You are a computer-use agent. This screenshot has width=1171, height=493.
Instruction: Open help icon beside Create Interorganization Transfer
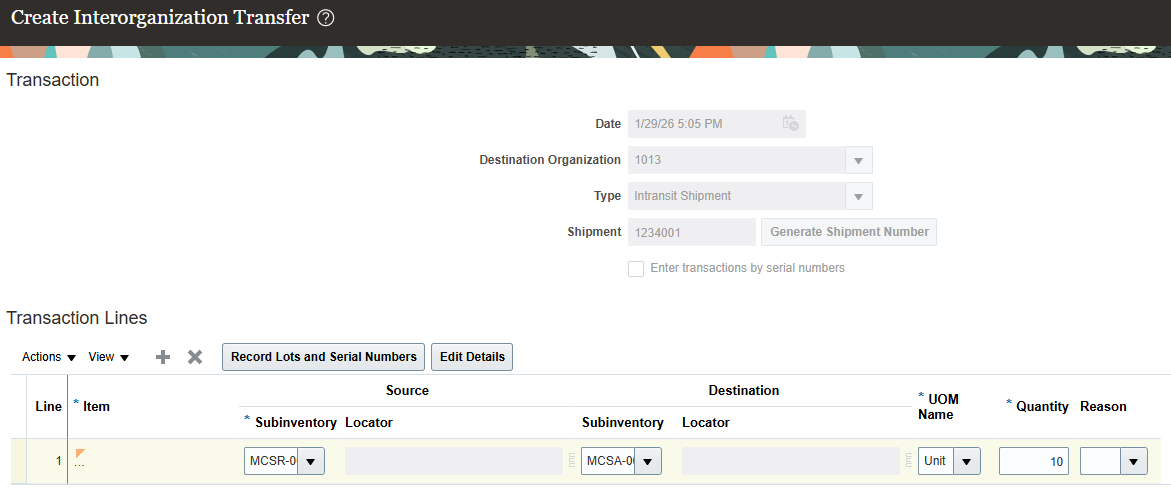[326, 19]
